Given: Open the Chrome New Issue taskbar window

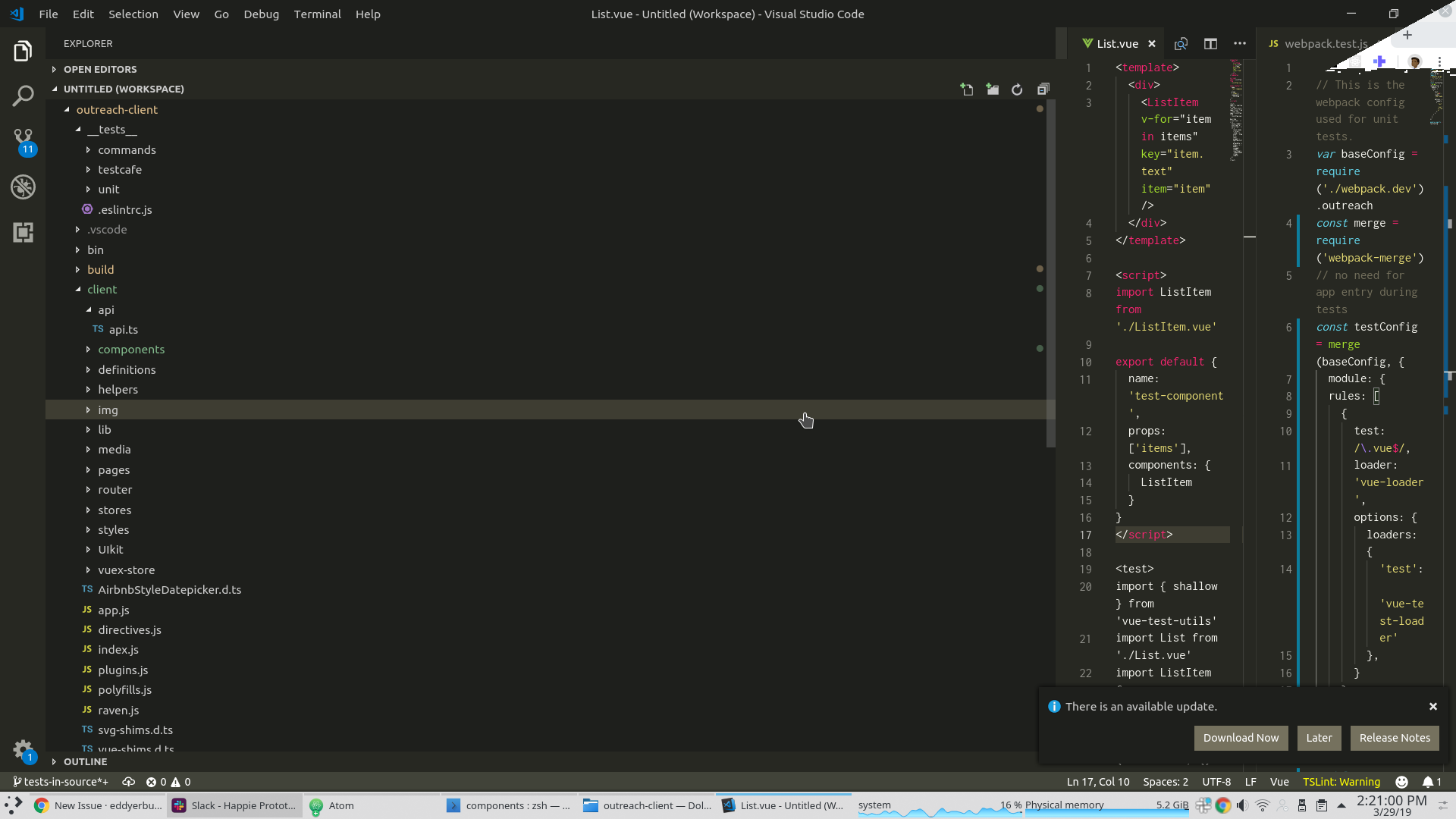Looking at the screenshot, I should [x=99, y=805].
